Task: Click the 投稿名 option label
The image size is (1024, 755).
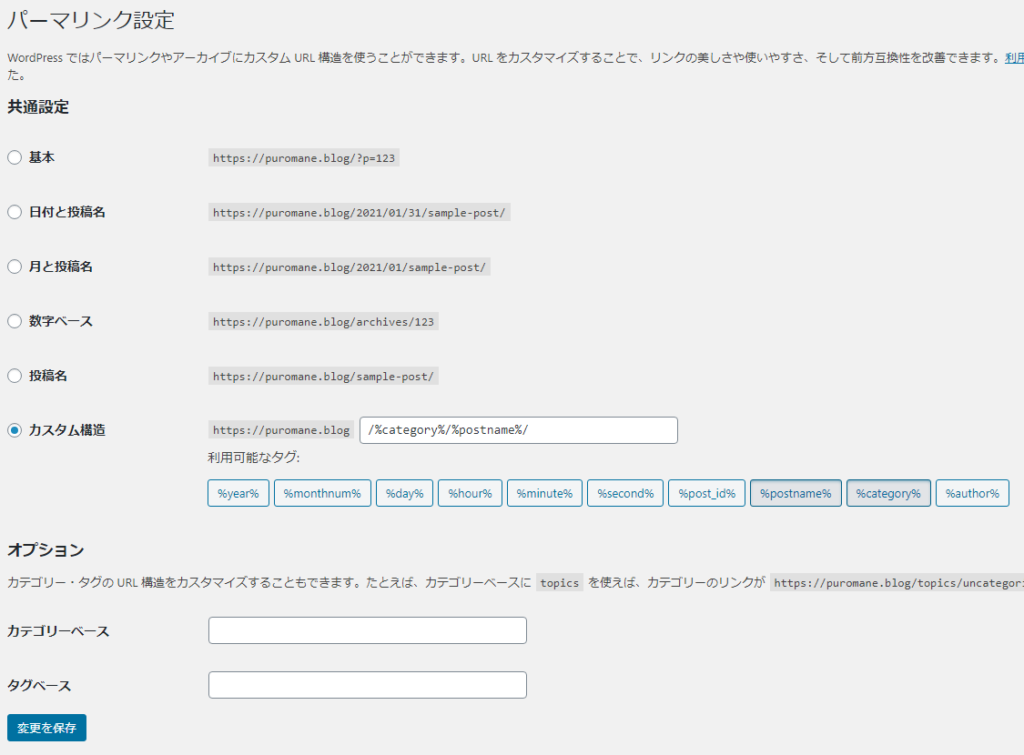Action: pyautogui.click(x=48, y=376)
